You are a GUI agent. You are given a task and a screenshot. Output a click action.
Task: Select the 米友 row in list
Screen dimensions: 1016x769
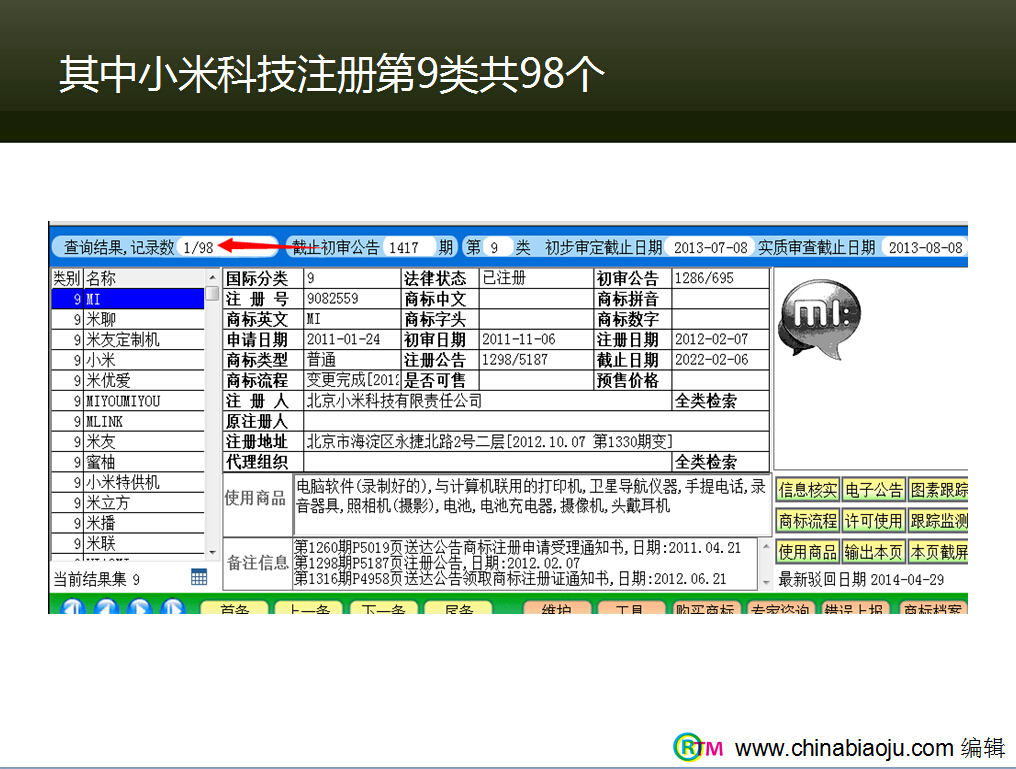coord(128,442)
